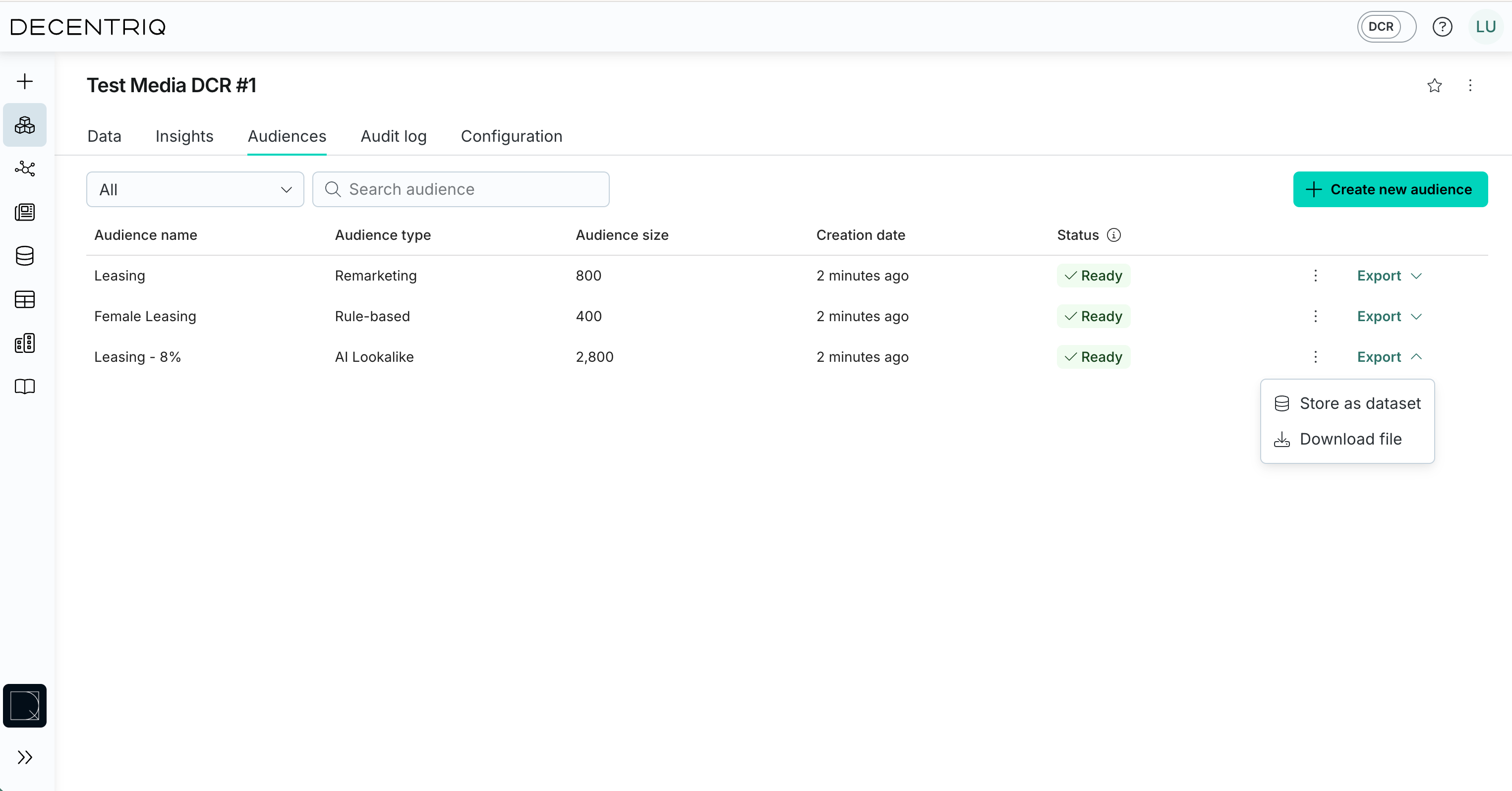The image size is (1512, 791).
Task: Collapse Export menu for Leasing - 8%
Action: coord(1389,357)
